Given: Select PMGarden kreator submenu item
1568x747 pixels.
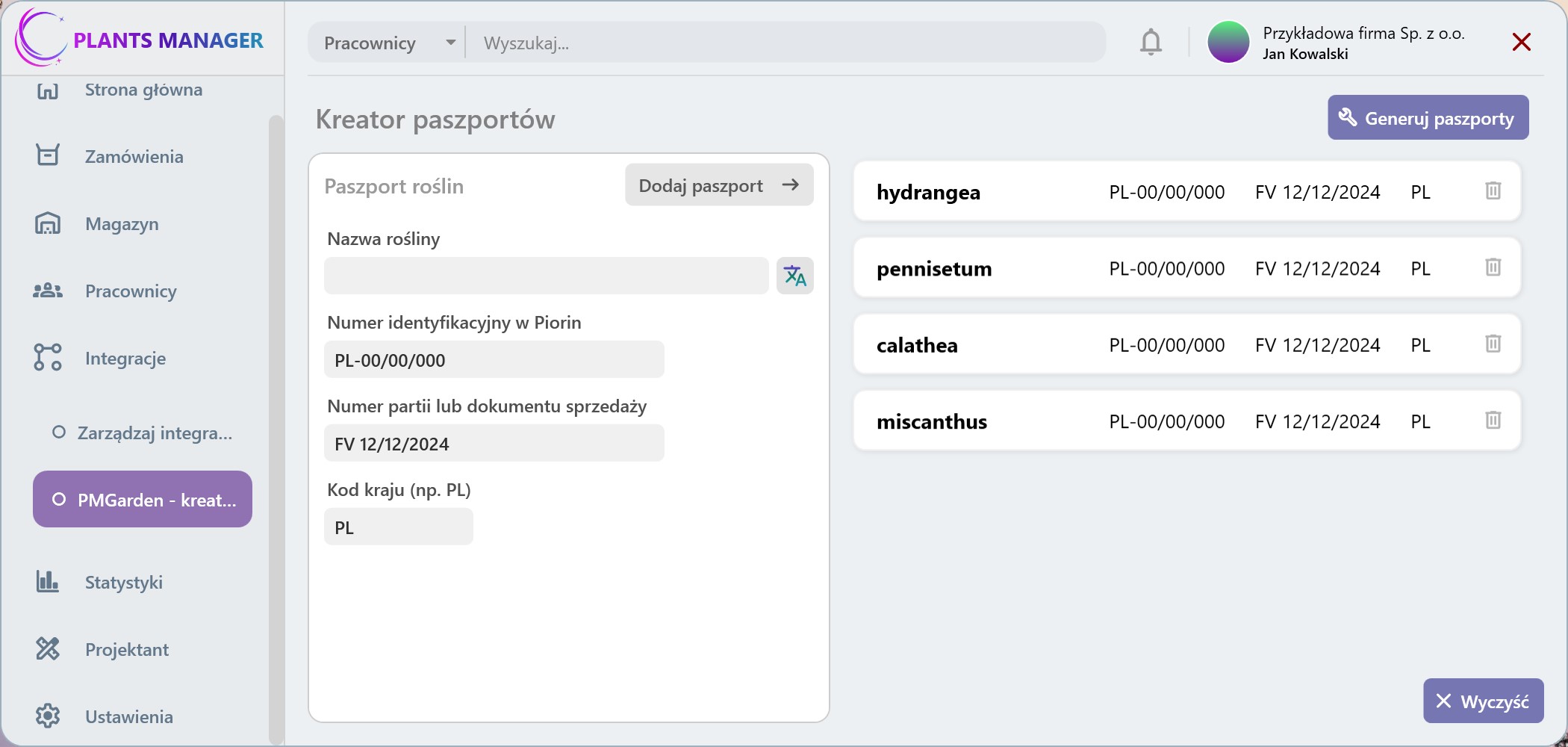Looking at the screenshot, I should [143, 499].
